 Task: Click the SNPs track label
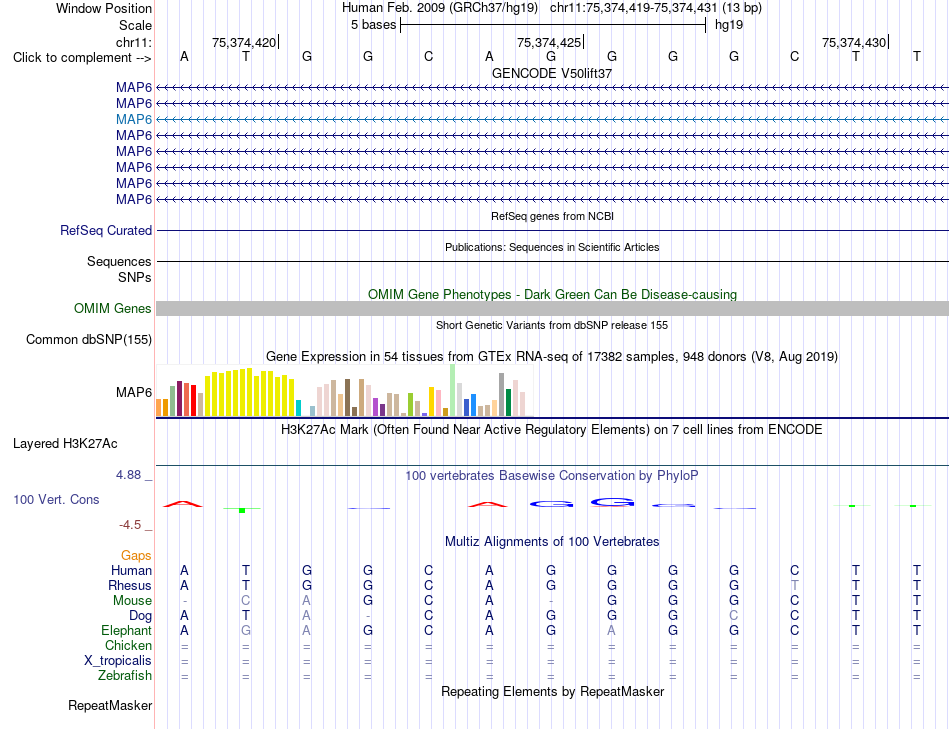(x=135, y=278)
